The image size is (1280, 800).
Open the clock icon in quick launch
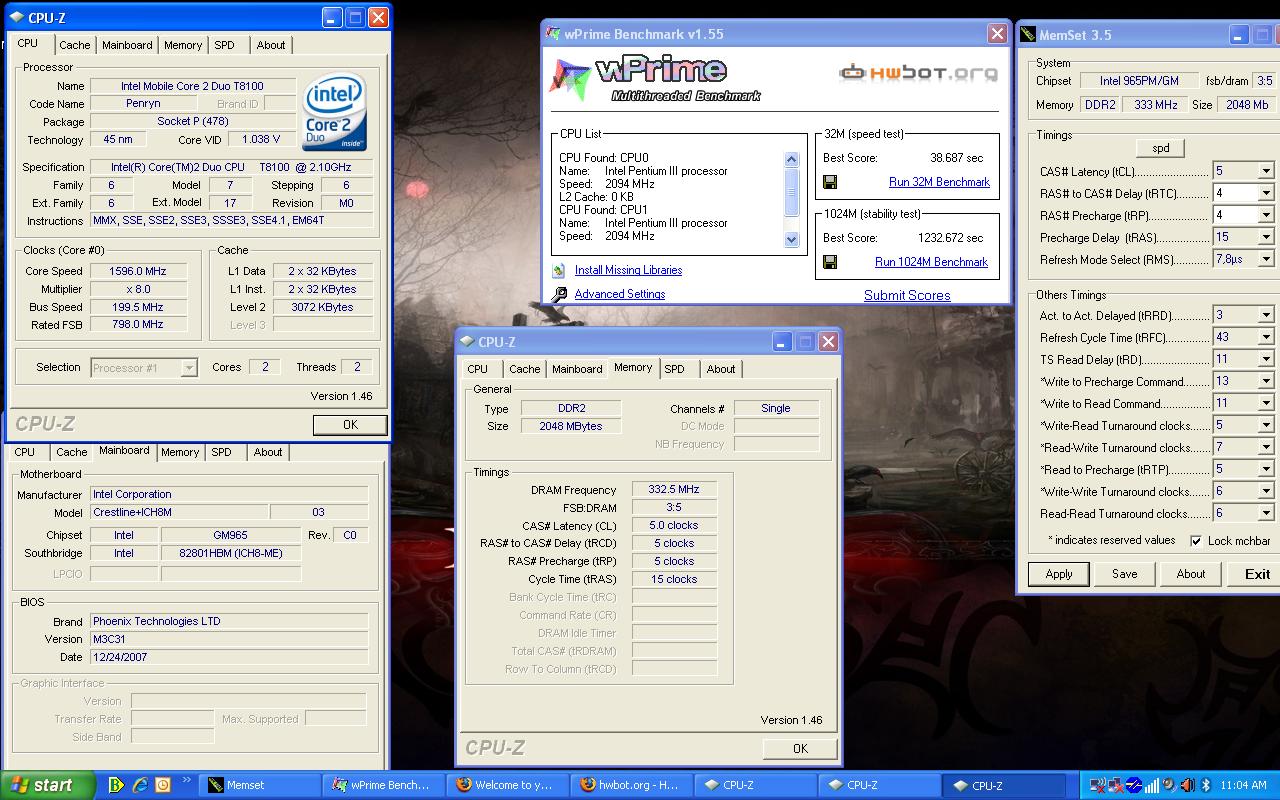coord(163,785)
